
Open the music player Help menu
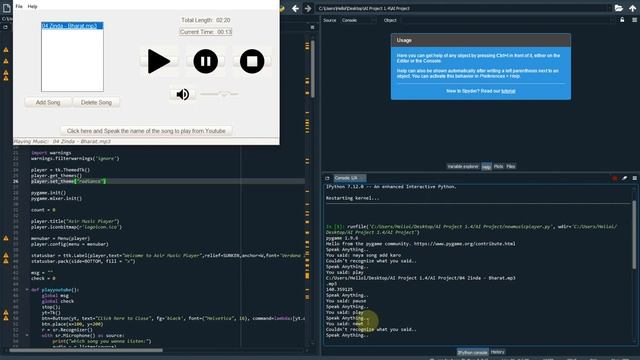(x=32, y=7)
